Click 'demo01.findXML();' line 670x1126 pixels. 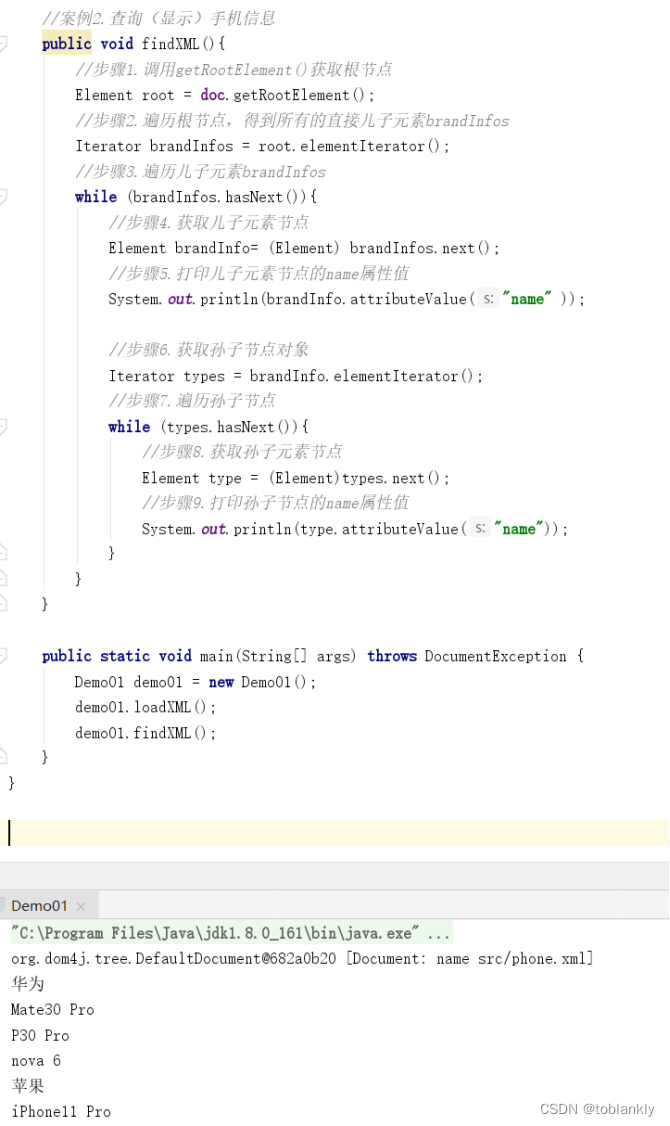tap(145, 732)
